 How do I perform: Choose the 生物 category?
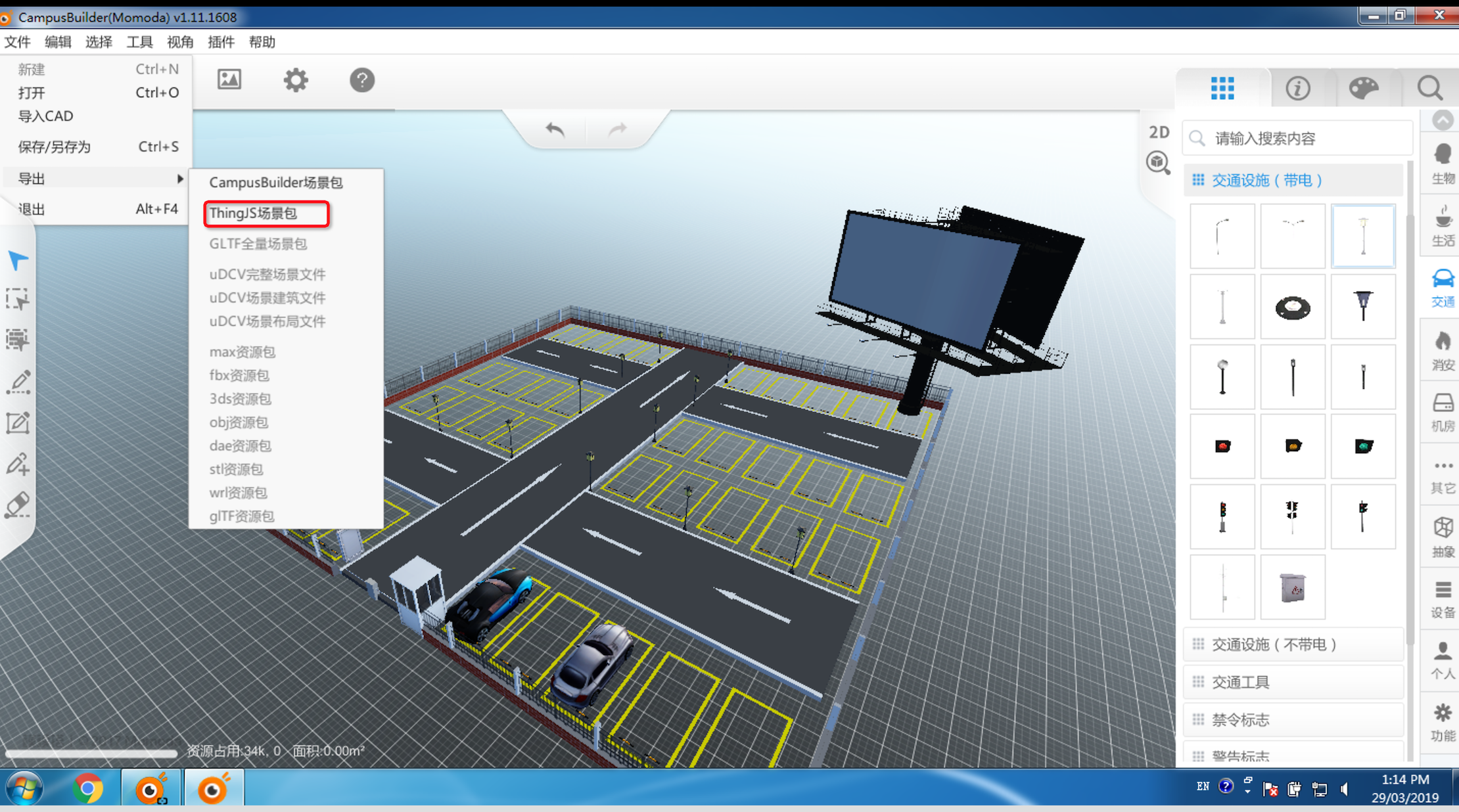[1443, 164]
